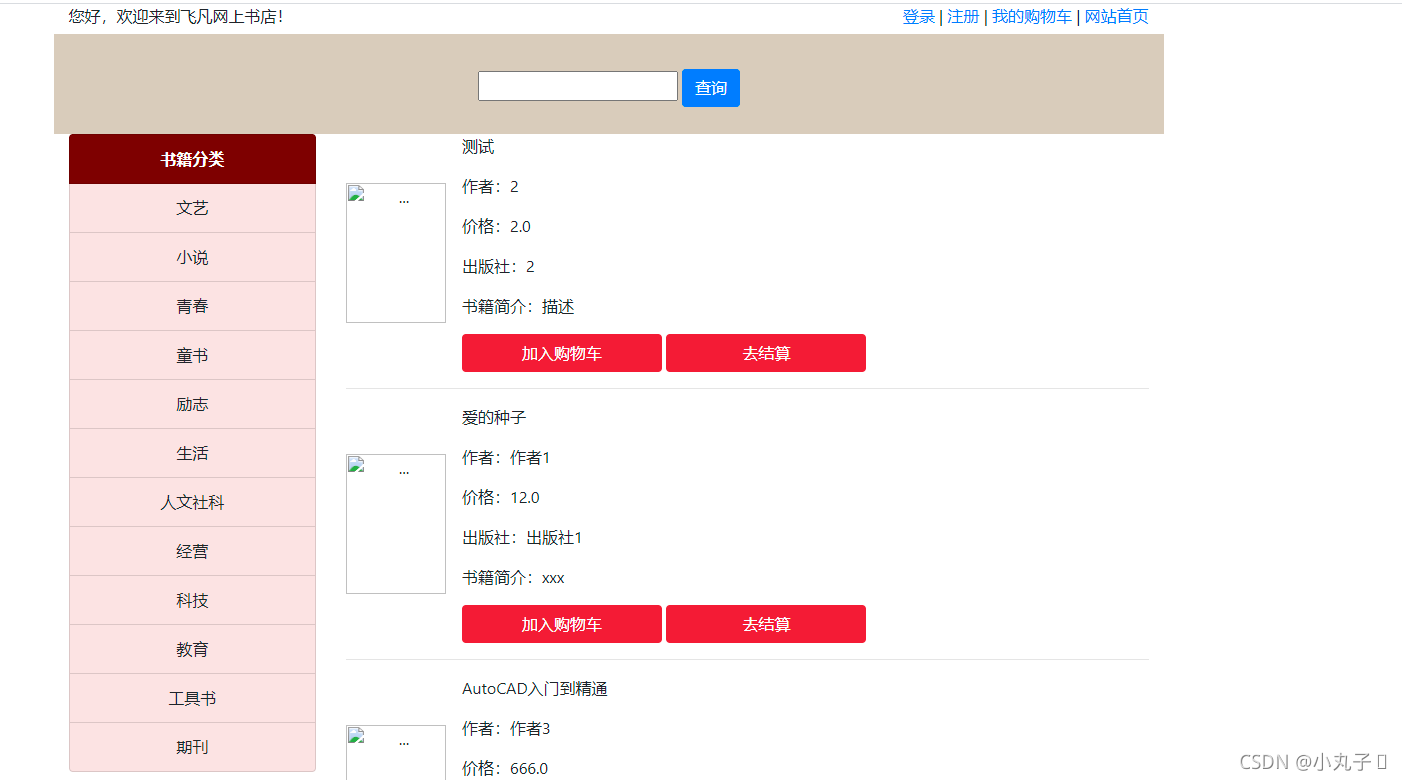Image resolution: width=1402 pixels, height=780 pixels.
Task: Click the price 价格：666.0
Action: 505,769
